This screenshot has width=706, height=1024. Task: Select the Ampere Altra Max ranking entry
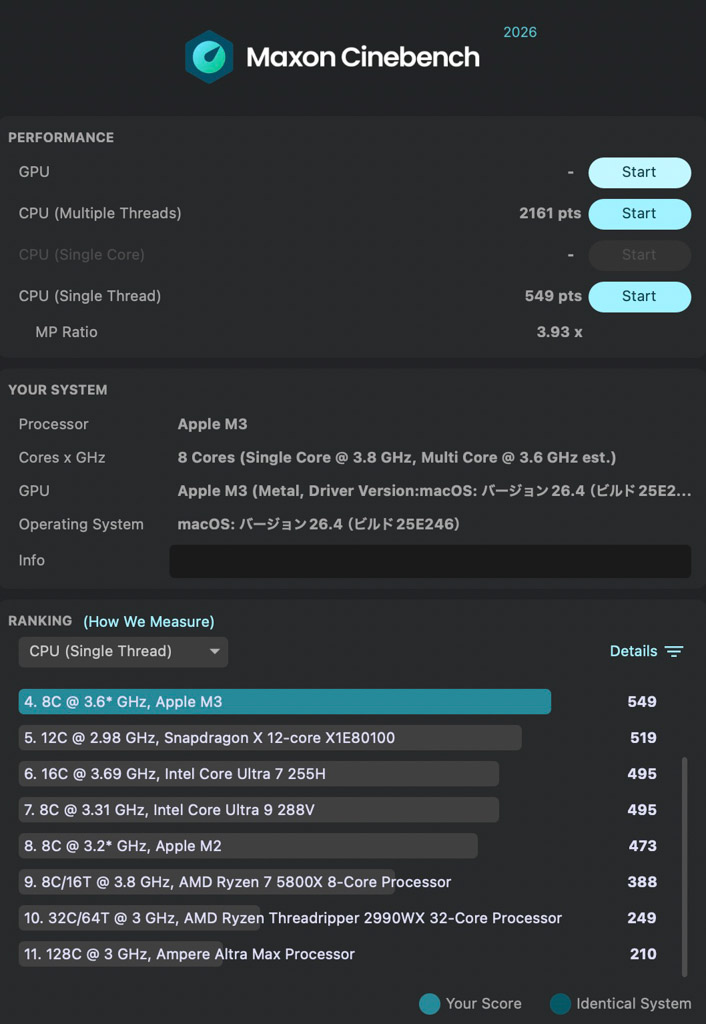click(x=189, y=954)
